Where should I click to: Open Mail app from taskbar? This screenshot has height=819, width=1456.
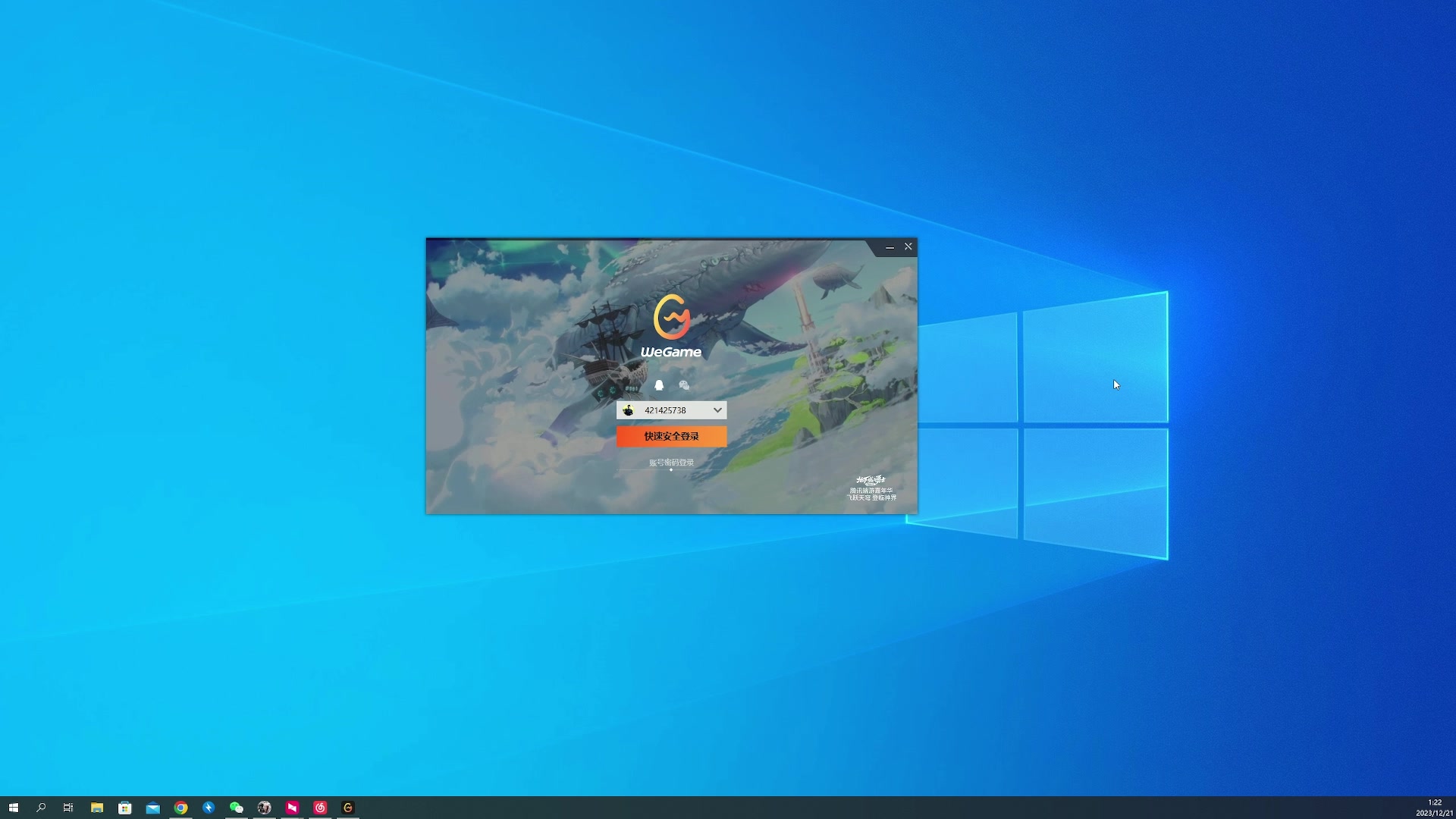click(x=152, y=808)
